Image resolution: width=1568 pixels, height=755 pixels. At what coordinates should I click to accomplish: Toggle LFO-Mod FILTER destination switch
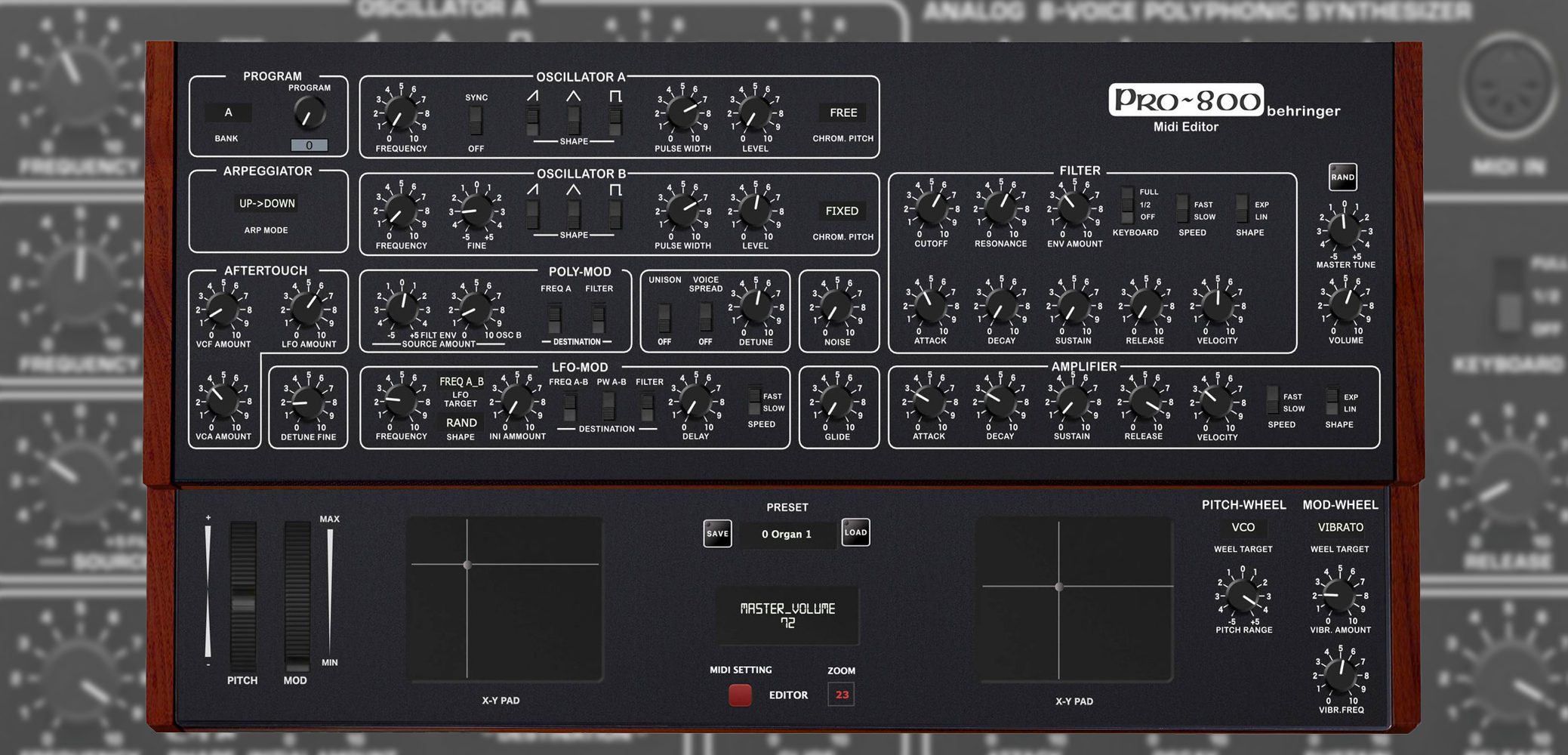pyautogui.click(x=648, y=407)
